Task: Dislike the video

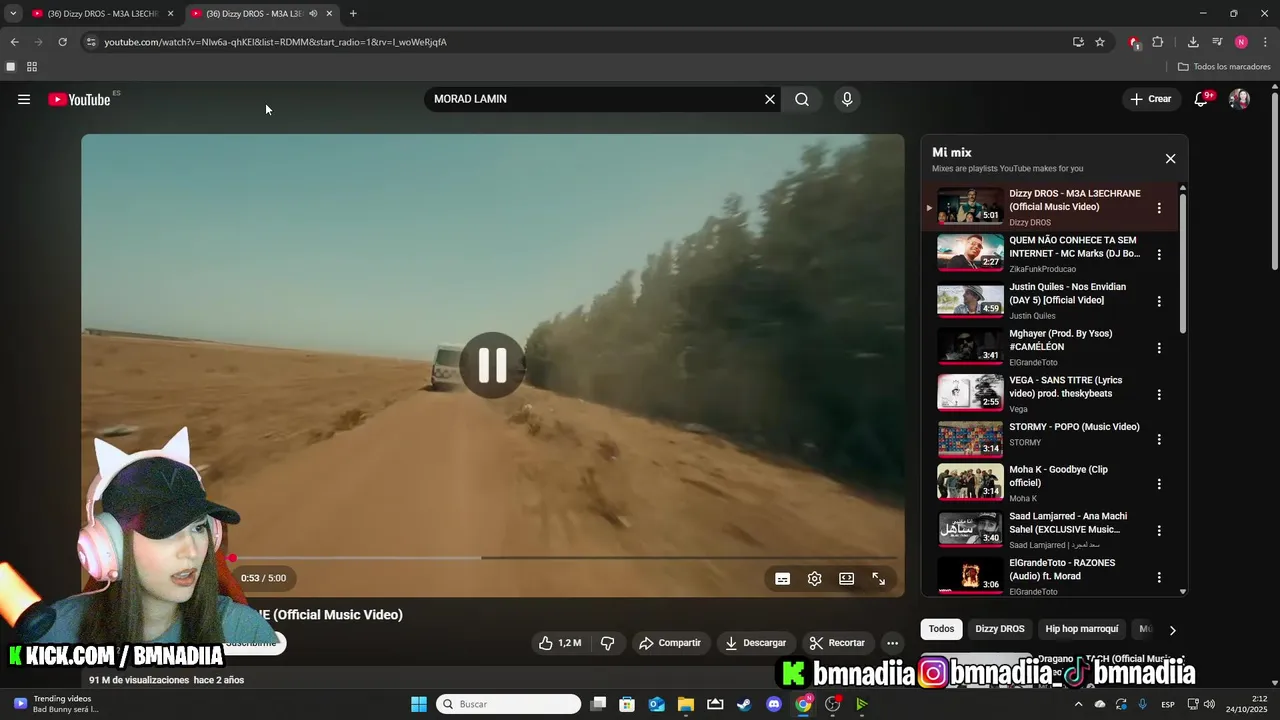Action: coord(607,643)
